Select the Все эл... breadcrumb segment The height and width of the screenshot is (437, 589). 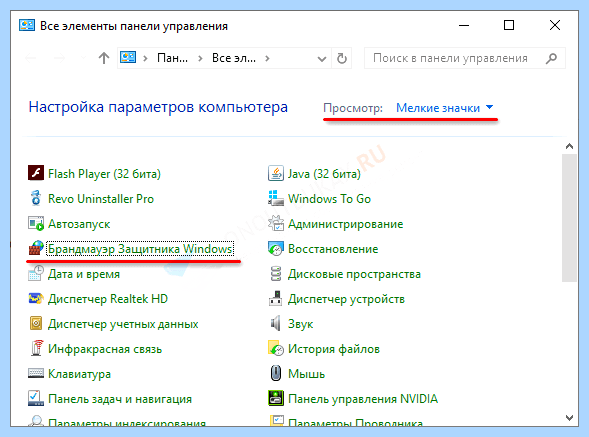click(234, 58)
